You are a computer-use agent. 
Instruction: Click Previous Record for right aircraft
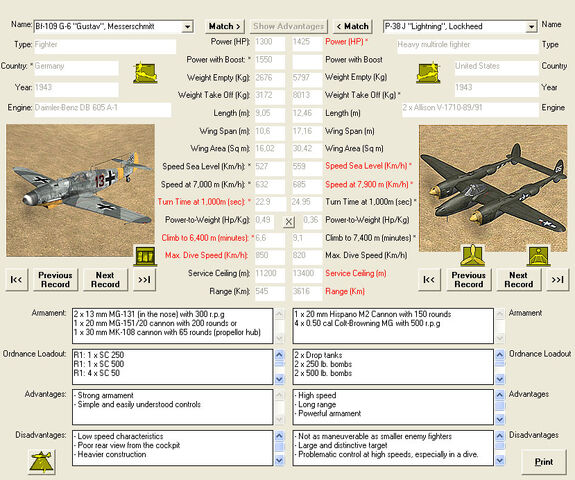pos(469,280)
